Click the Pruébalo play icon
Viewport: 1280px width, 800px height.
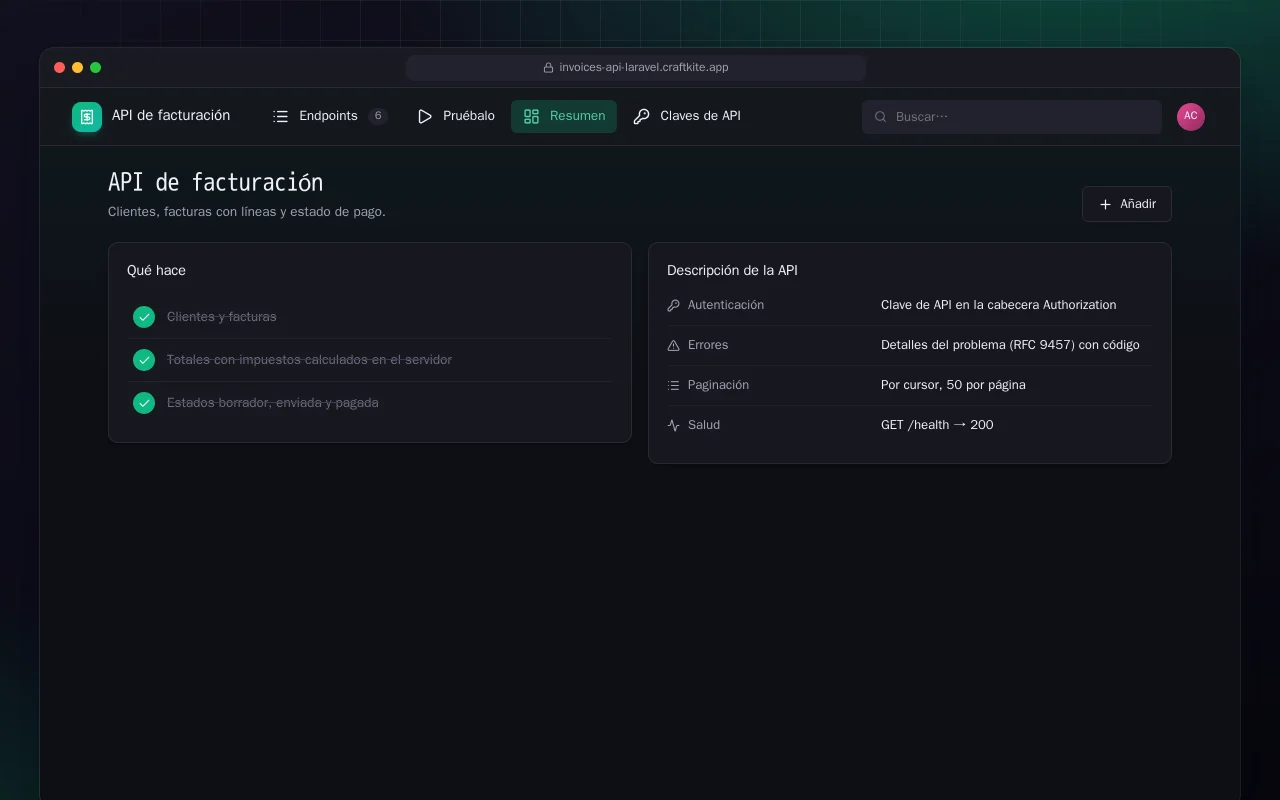425,117
